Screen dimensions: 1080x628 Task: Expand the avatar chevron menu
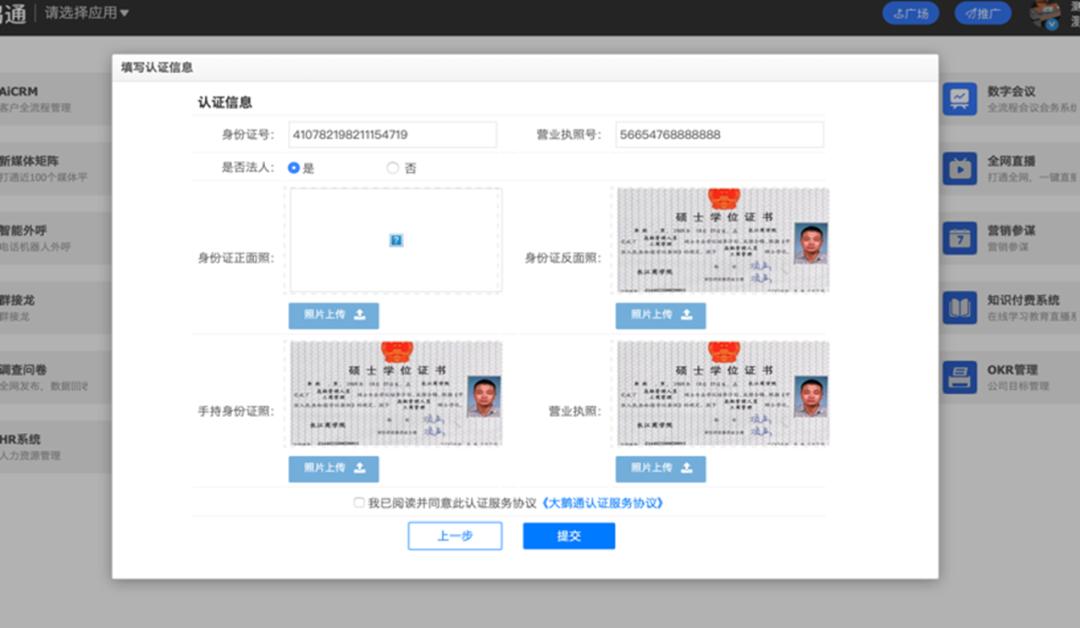tap(1050, 22)
